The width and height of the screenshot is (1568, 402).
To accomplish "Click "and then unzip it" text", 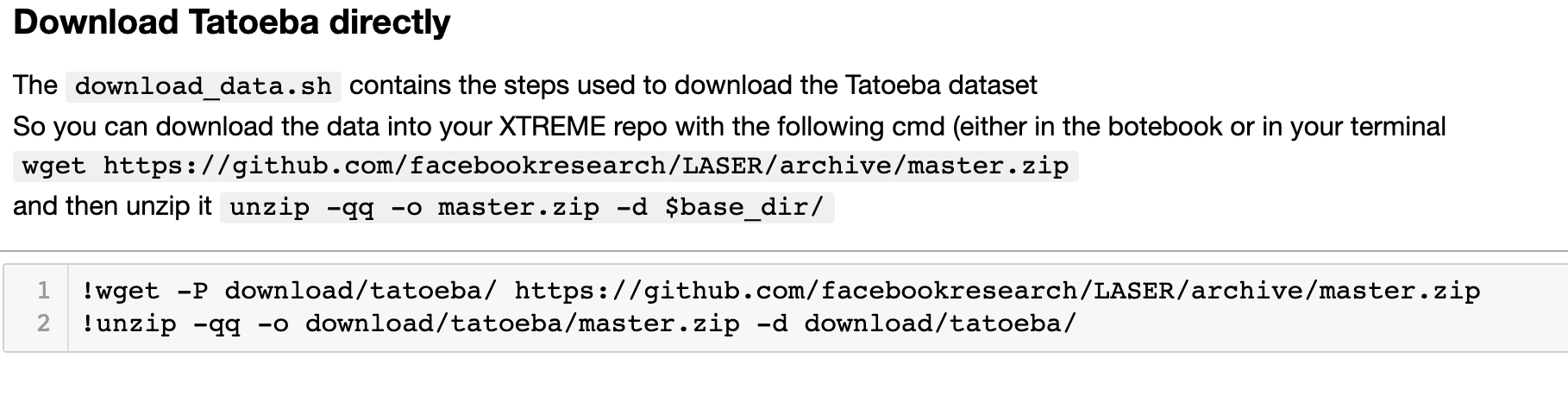I will coord(112,207).
